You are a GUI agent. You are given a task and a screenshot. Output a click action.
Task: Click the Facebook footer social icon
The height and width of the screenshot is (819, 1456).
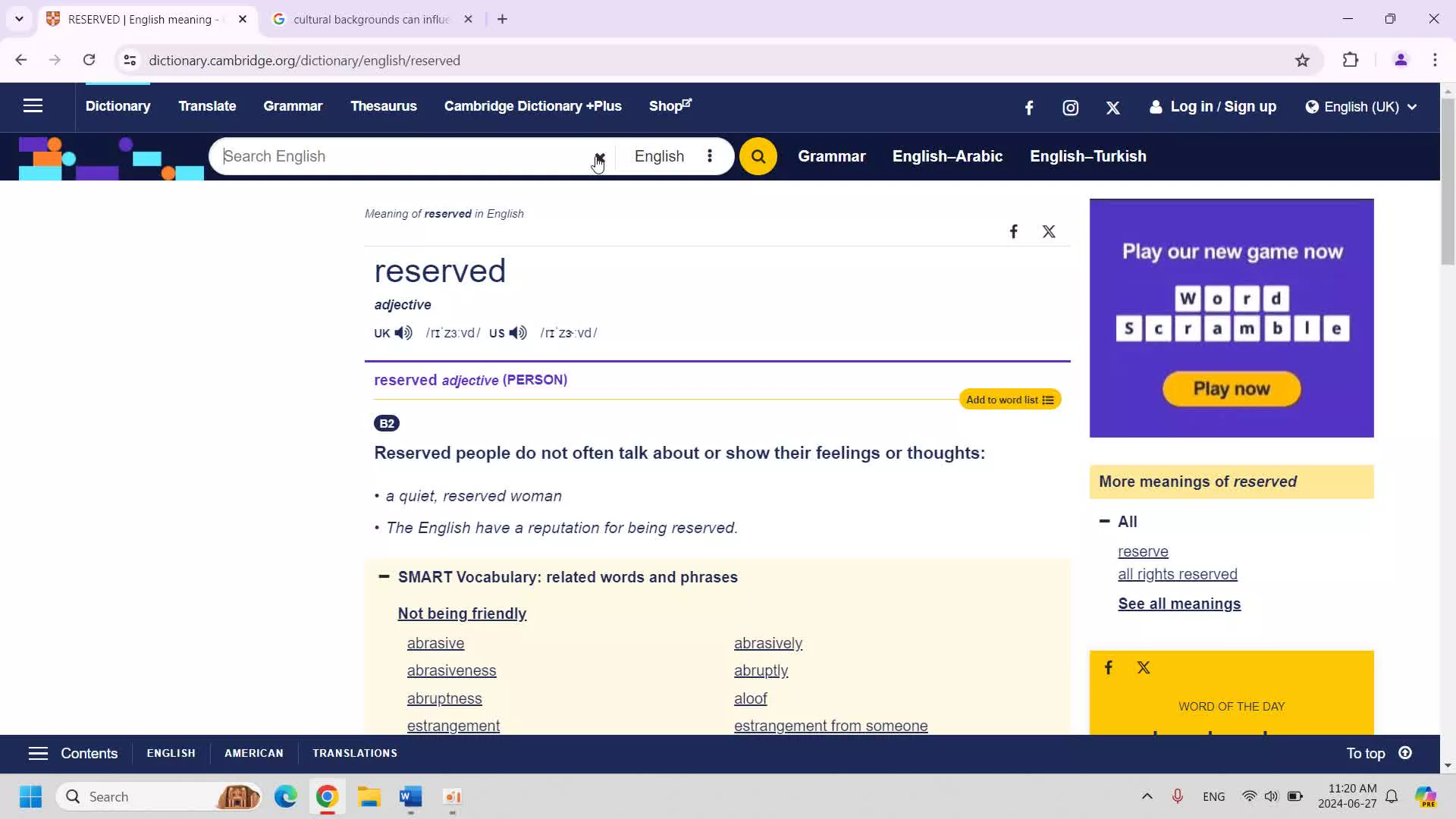click(x=1109, y=667)
